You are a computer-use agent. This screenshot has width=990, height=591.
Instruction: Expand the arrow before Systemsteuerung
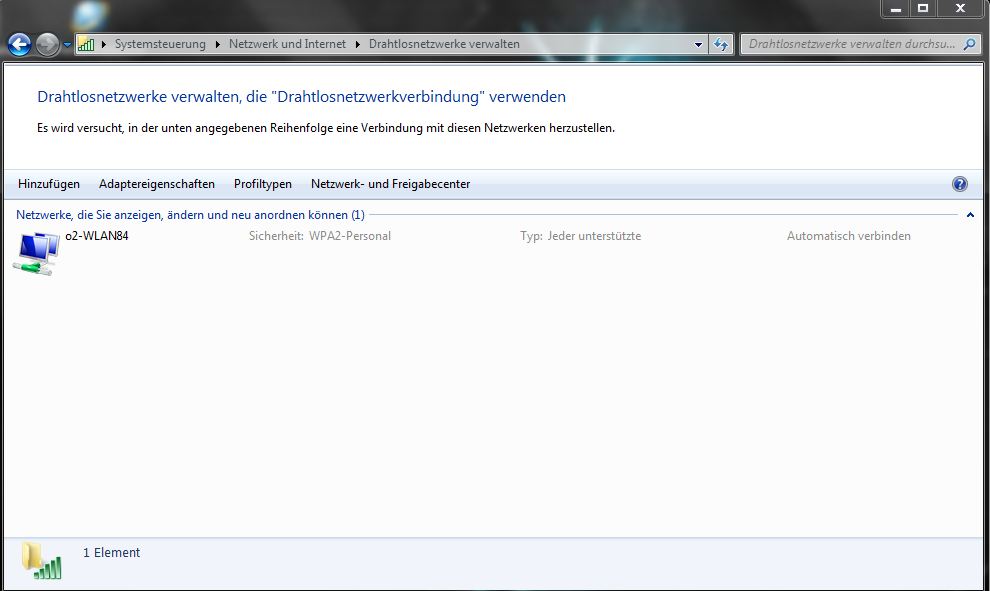click(104, 44)
